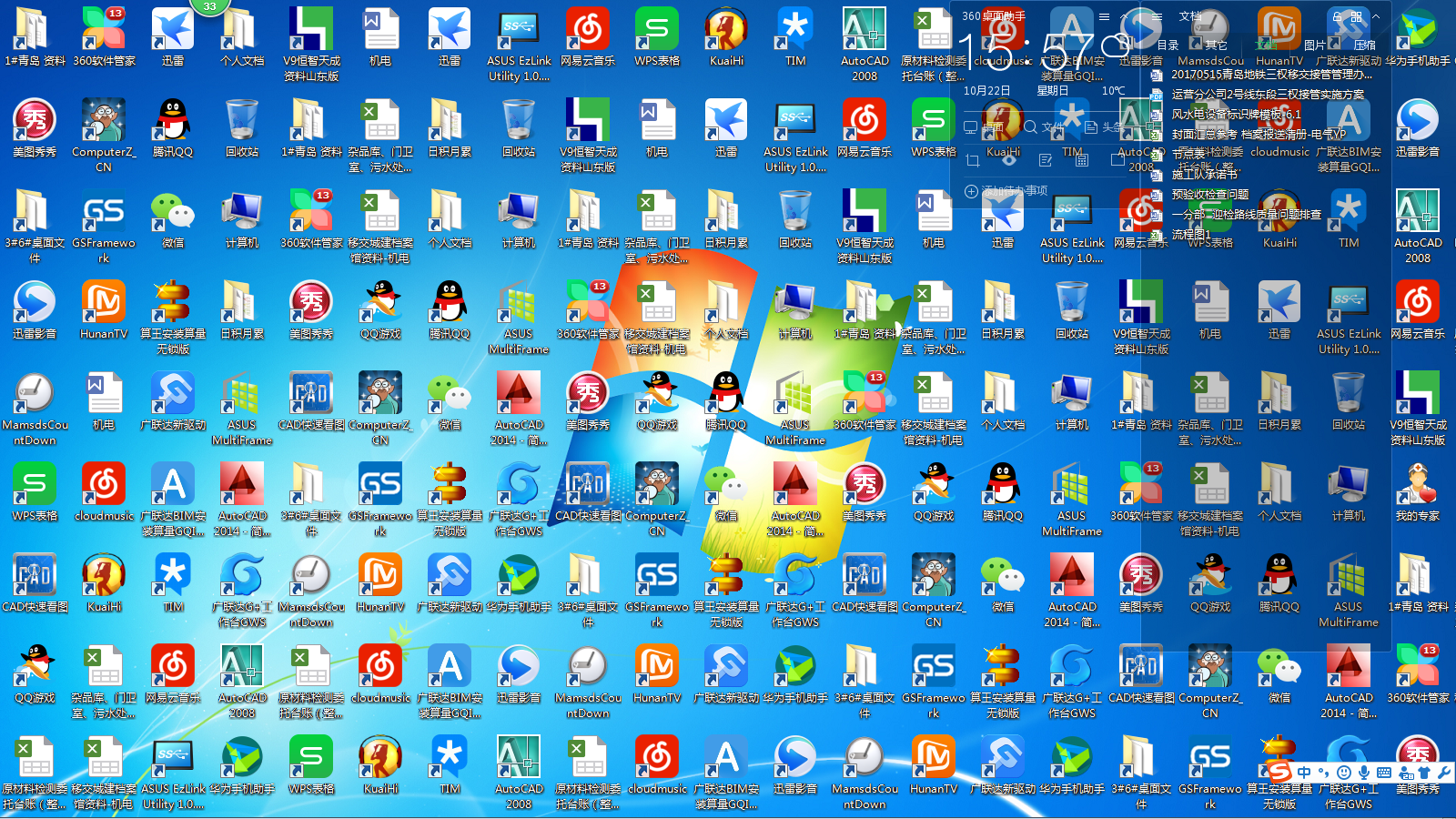Screen dimensions: 1456x819
Task: Open the calculator icon in 360桌面助手
Action: click(1081, 160)
